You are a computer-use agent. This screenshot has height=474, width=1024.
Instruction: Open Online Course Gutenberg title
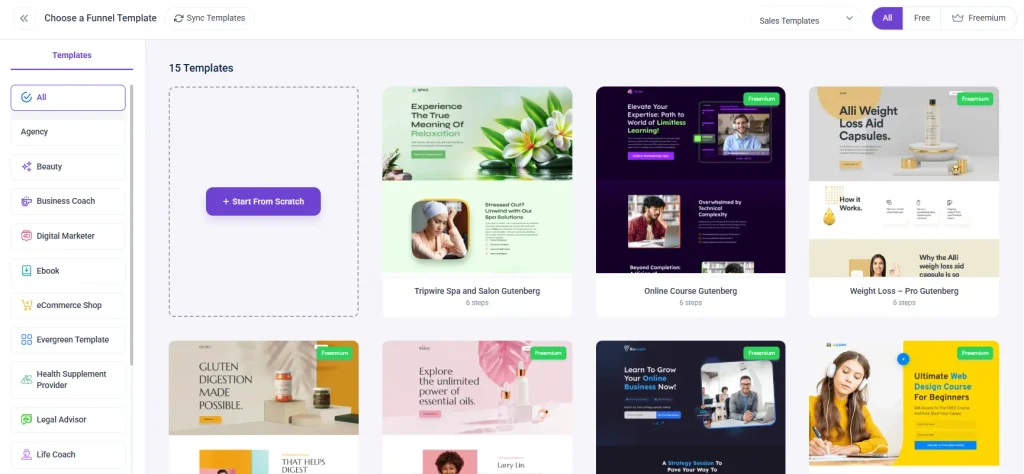[x=690, y=291]
